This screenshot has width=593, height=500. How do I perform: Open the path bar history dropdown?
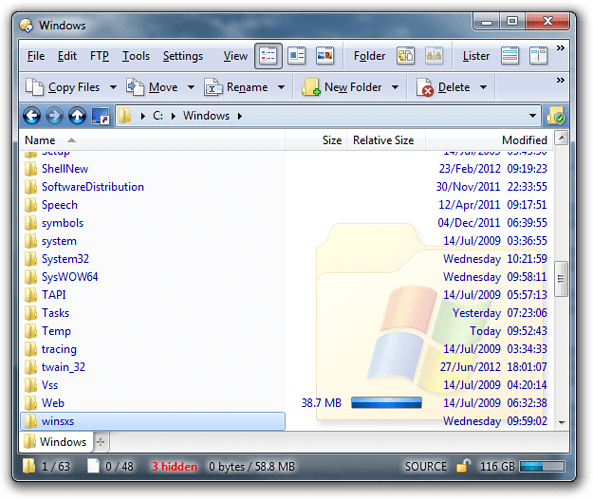pyautogui.click(x=532, y=116)
